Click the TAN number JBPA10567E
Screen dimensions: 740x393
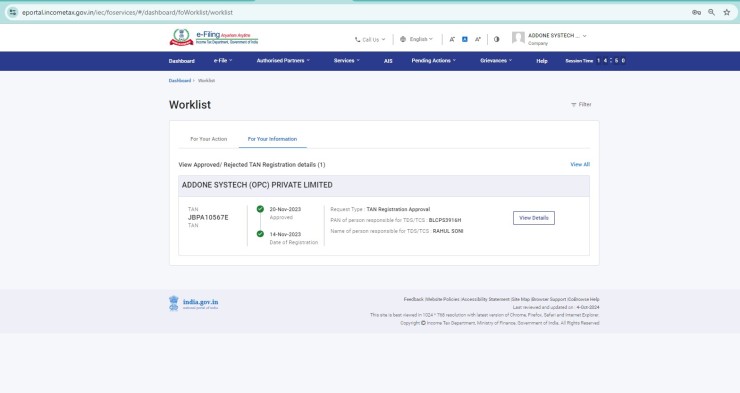tap(208, 217)
